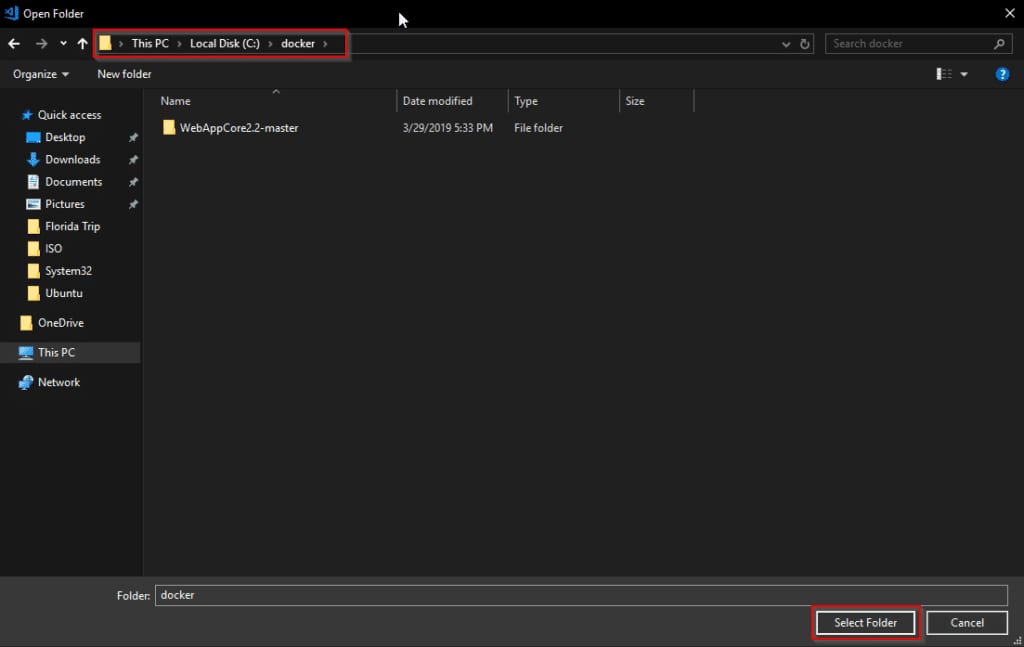Cancel the Open Folder dialog
Image resolution: width=1024 pixels, height=647 pixels.
[x=967, y=623]
